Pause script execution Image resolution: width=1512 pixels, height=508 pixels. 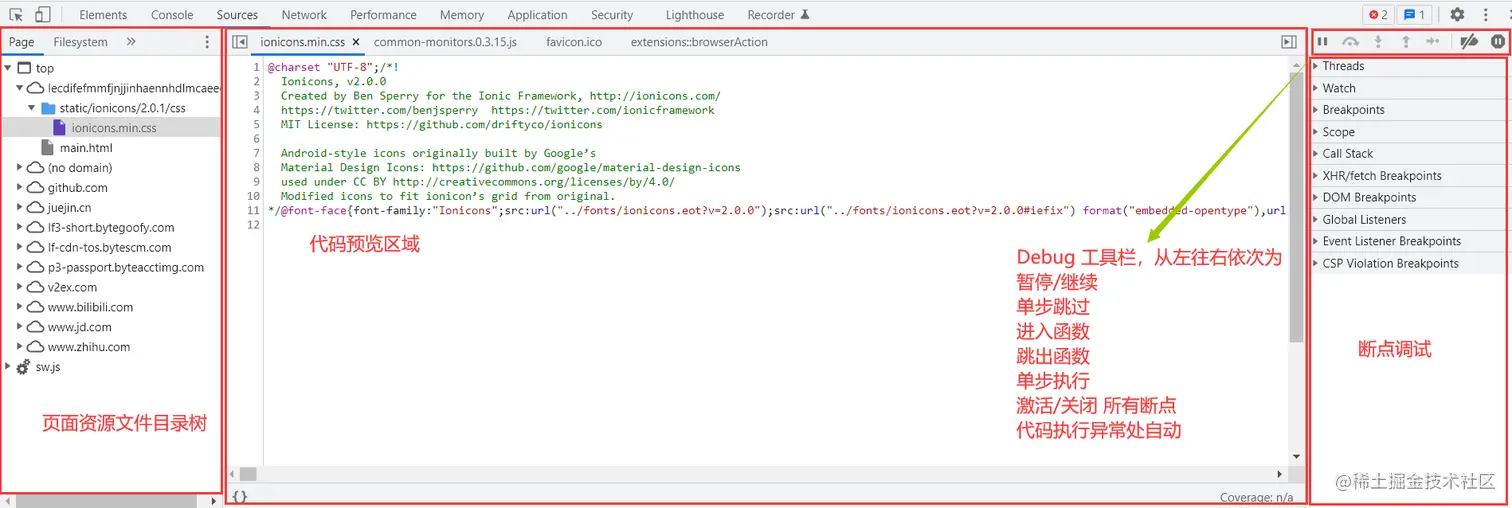(x=1322, y=42)
